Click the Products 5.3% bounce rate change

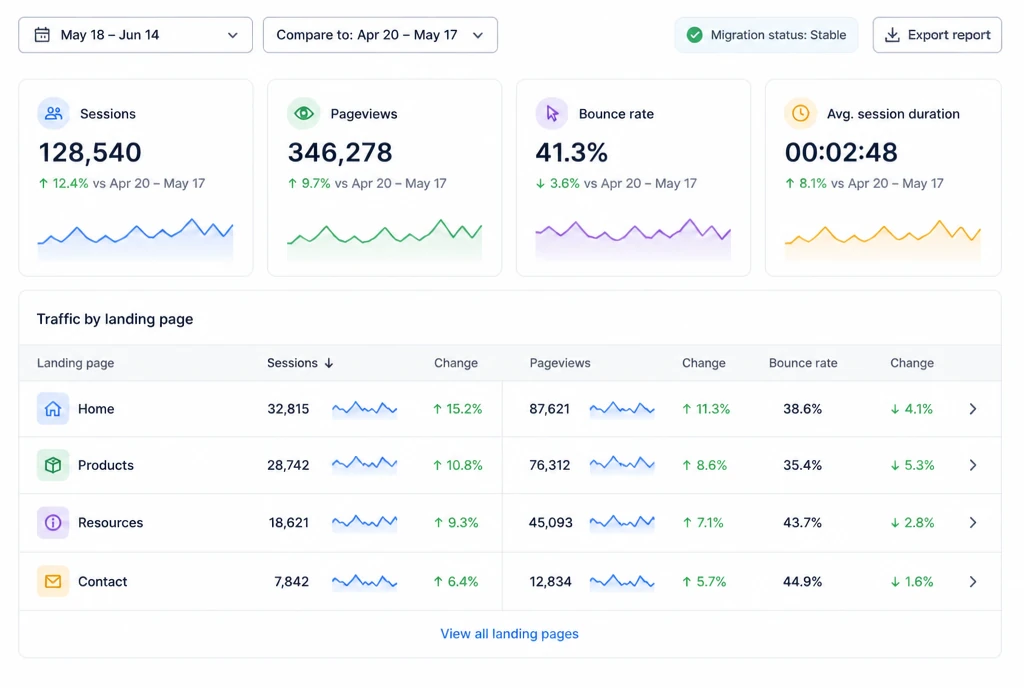pos(912,465)
